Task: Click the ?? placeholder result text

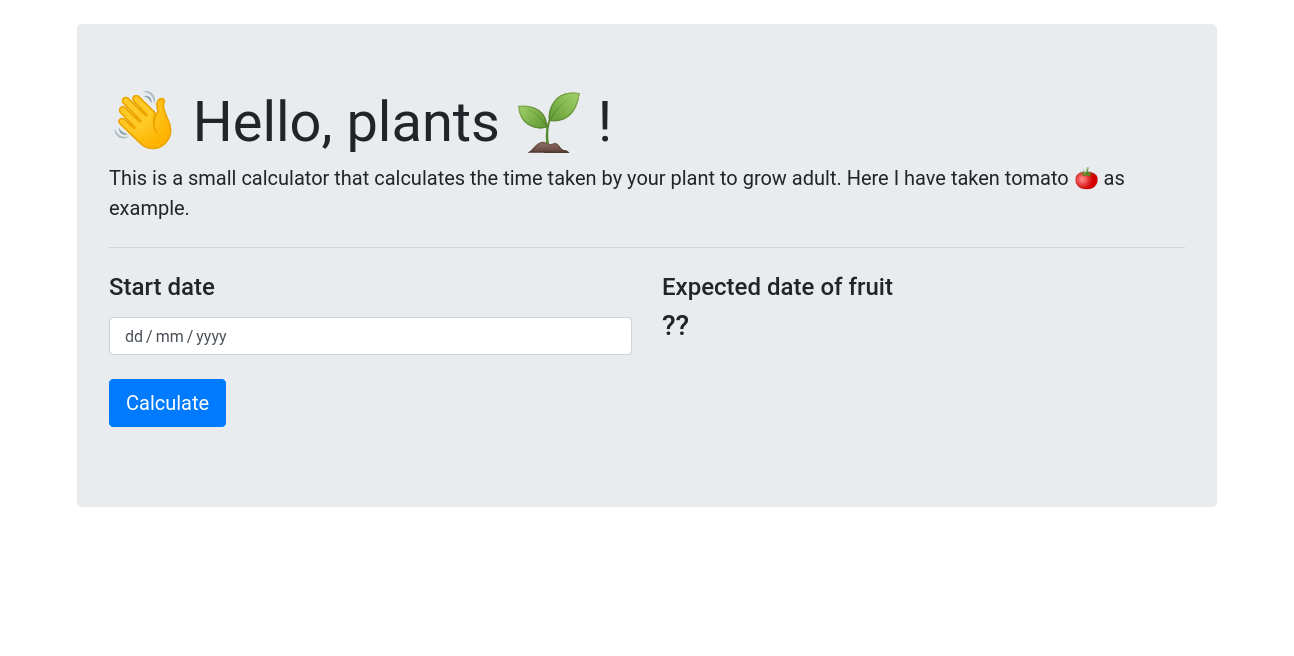Action: pos(675,325)
